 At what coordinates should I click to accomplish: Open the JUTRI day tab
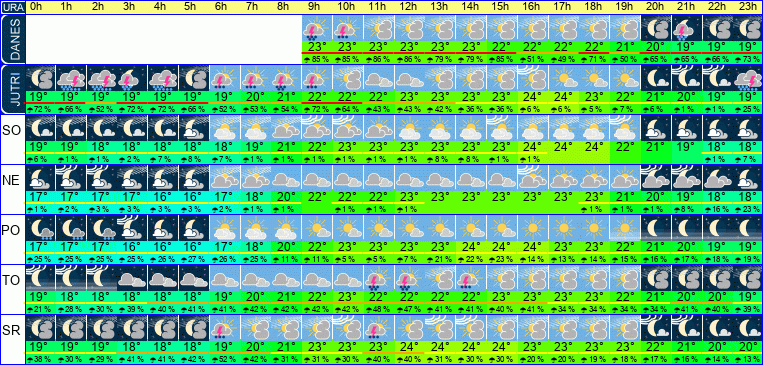point(12,90)
